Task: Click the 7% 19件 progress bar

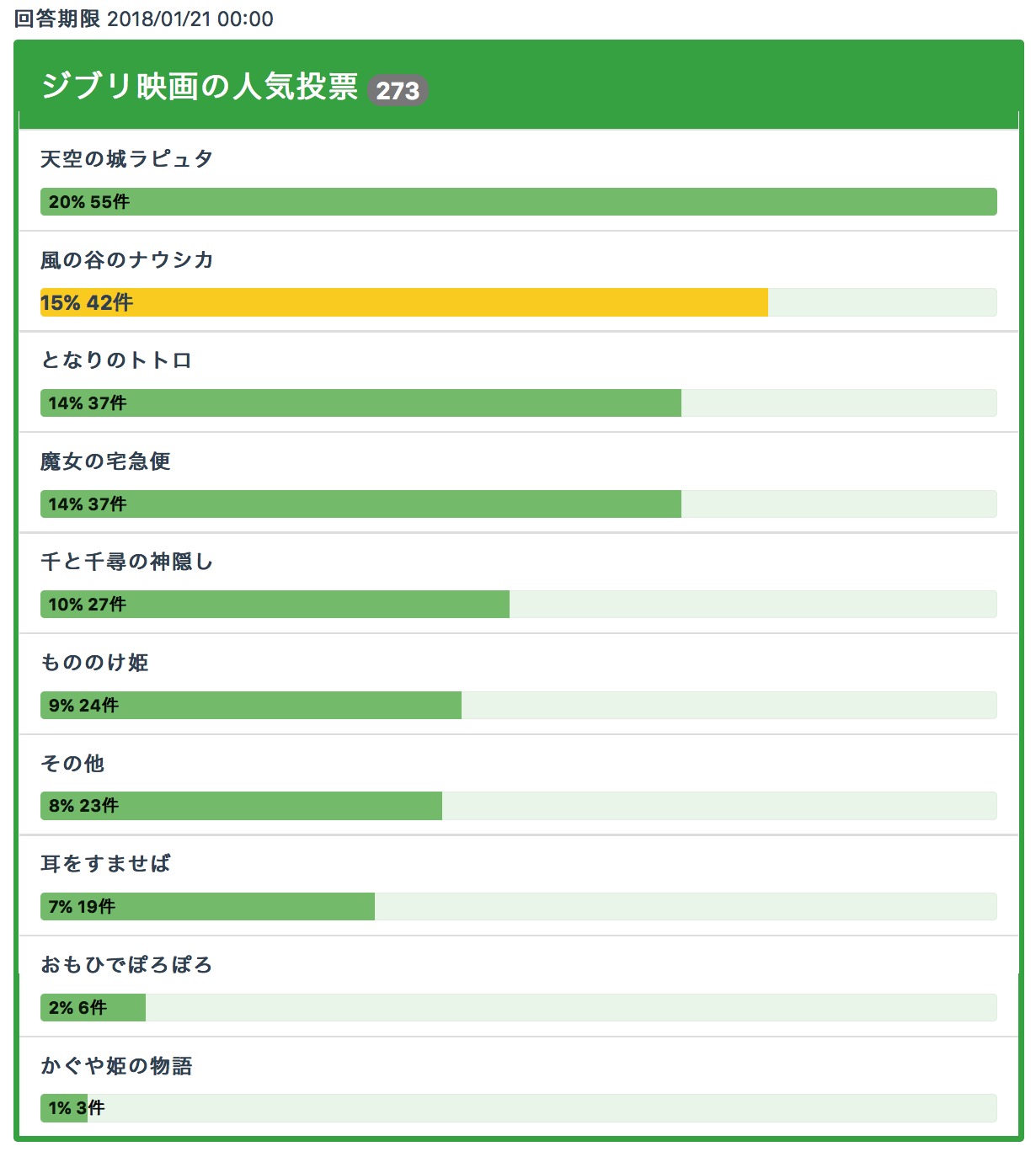Action: (207, 907)
